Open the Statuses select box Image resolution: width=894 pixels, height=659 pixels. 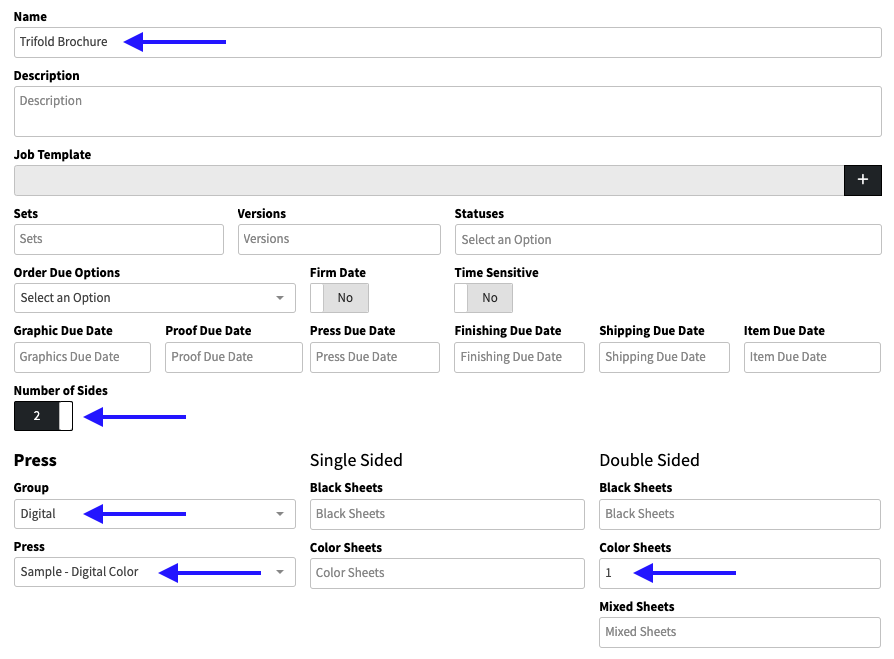pos(668,239)
